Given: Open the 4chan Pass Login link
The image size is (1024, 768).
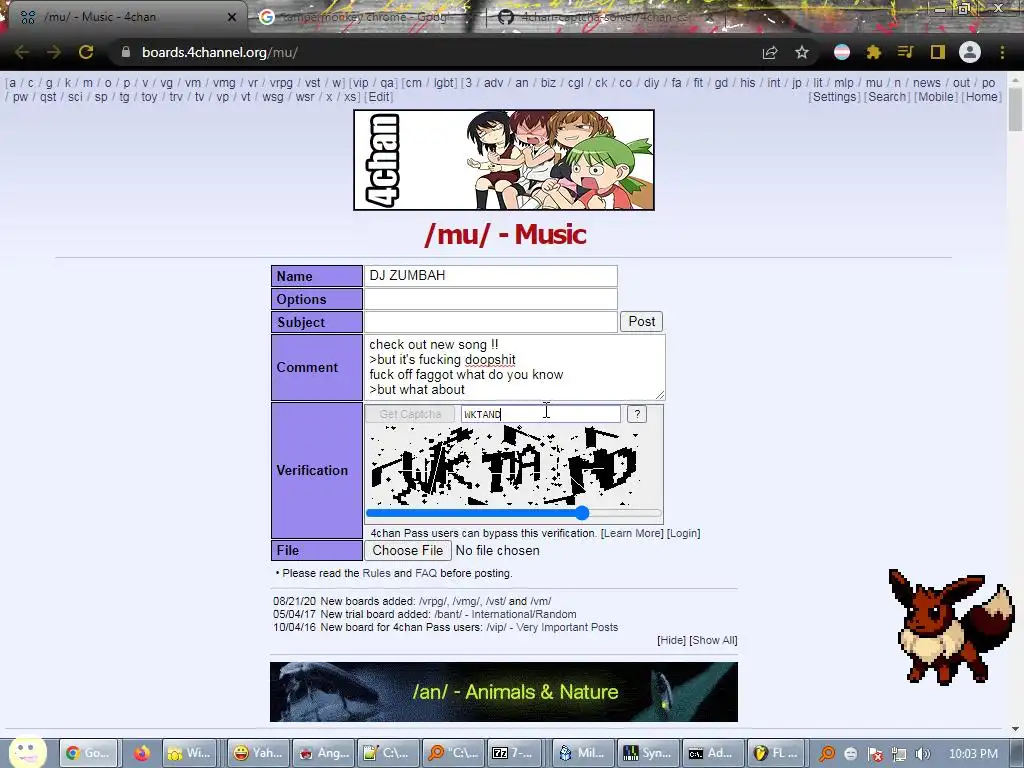Looking at the screenshot, I should point(683,533).
